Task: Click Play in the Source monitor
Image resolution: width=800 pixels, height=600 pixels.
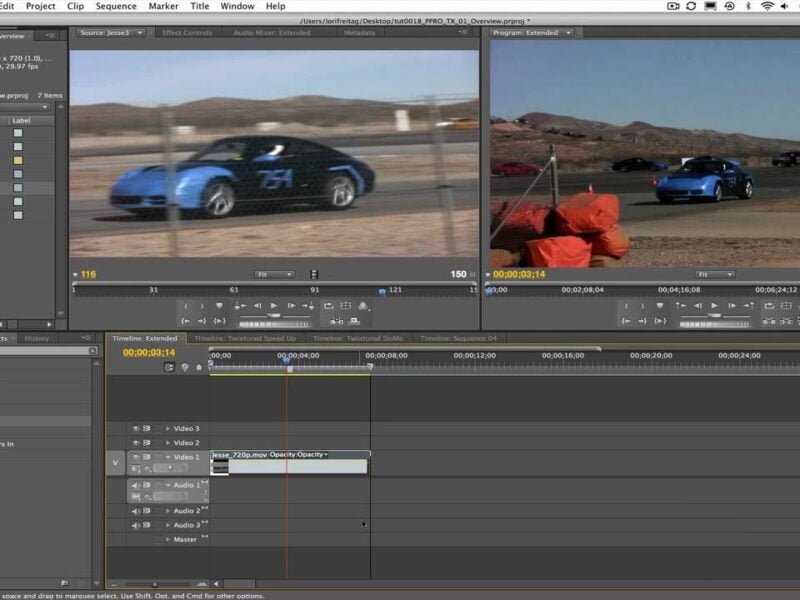Action: tap(274, 306)
